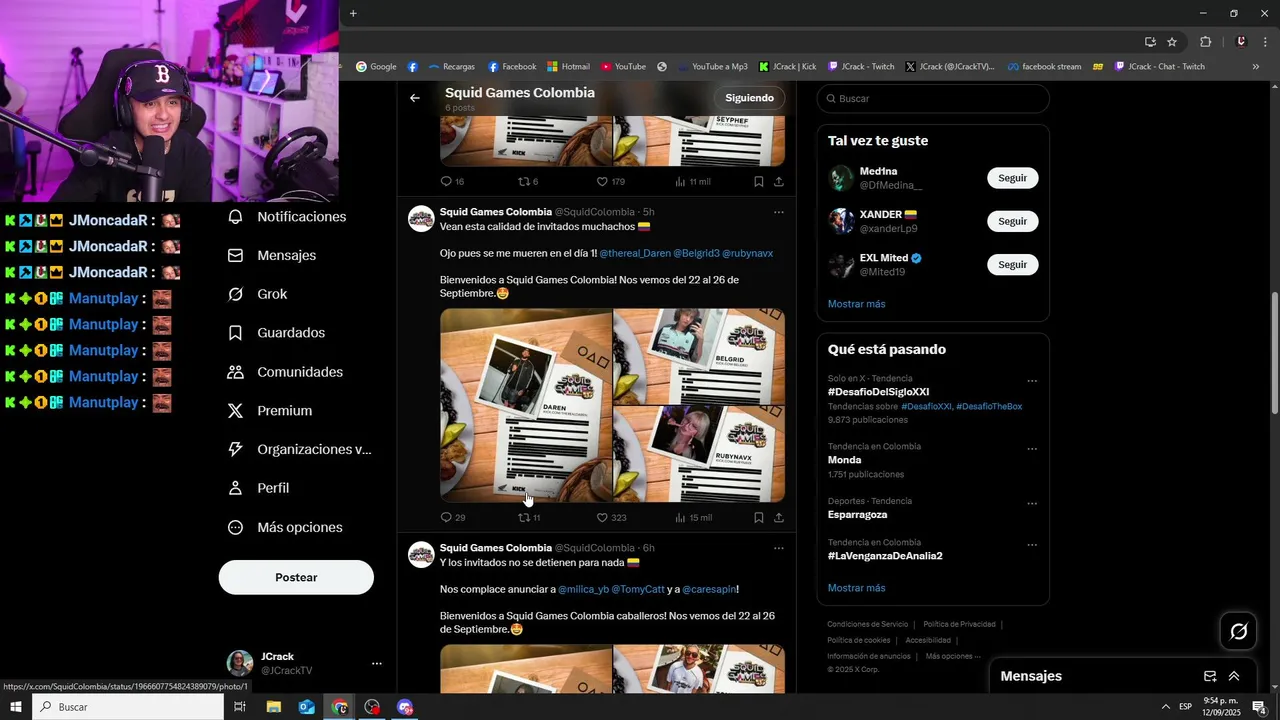
Task: Open options for Esparragoza trend
Action: coord(1032,504)
